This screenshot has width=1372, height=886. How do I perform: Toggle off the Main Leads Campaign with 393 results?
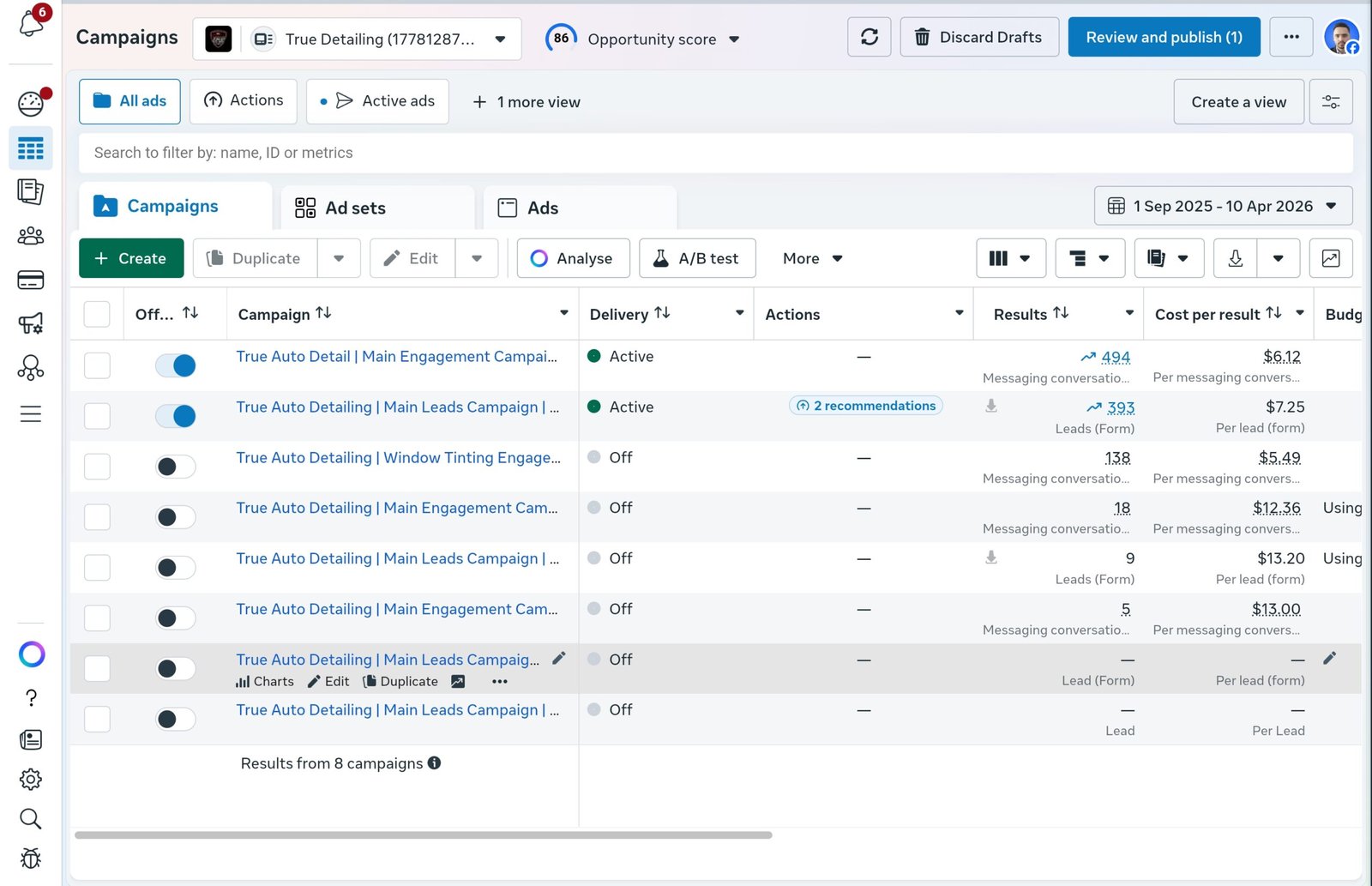click(x=175, y=416)
